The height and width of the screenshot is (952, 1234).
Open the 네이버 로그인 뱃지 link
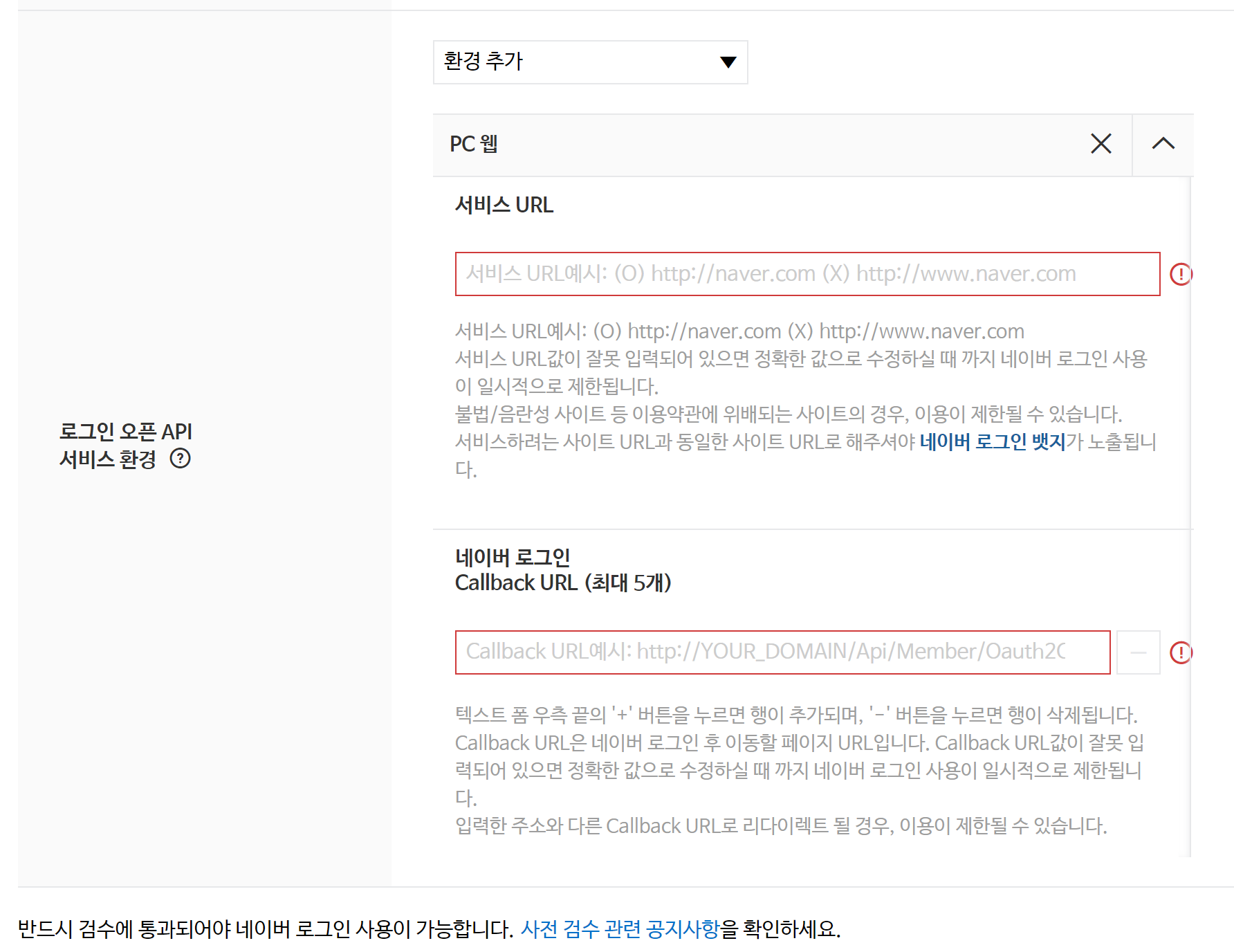pos(993,442)
